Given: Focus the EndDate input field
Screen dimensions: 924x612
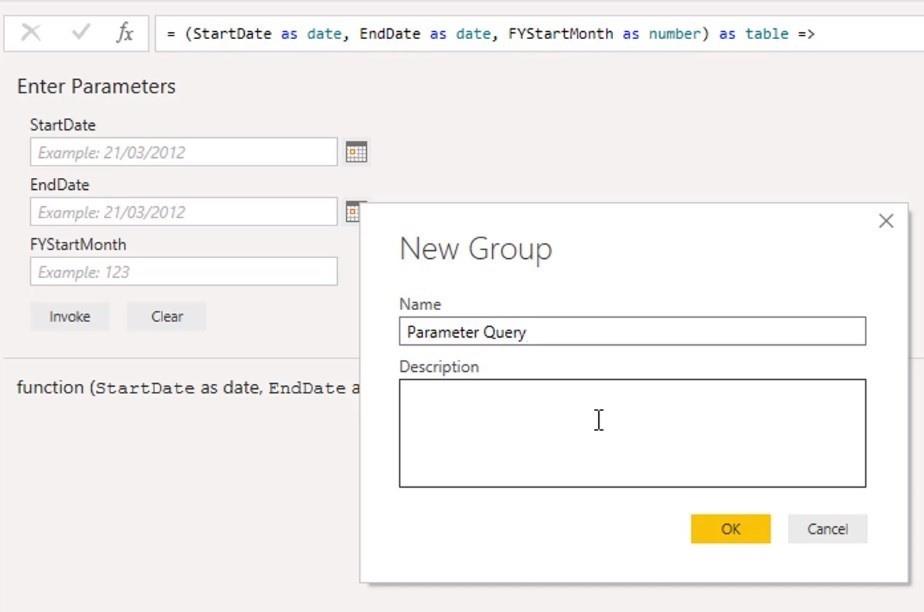Looking at the screenshot, I should [184, 211].
